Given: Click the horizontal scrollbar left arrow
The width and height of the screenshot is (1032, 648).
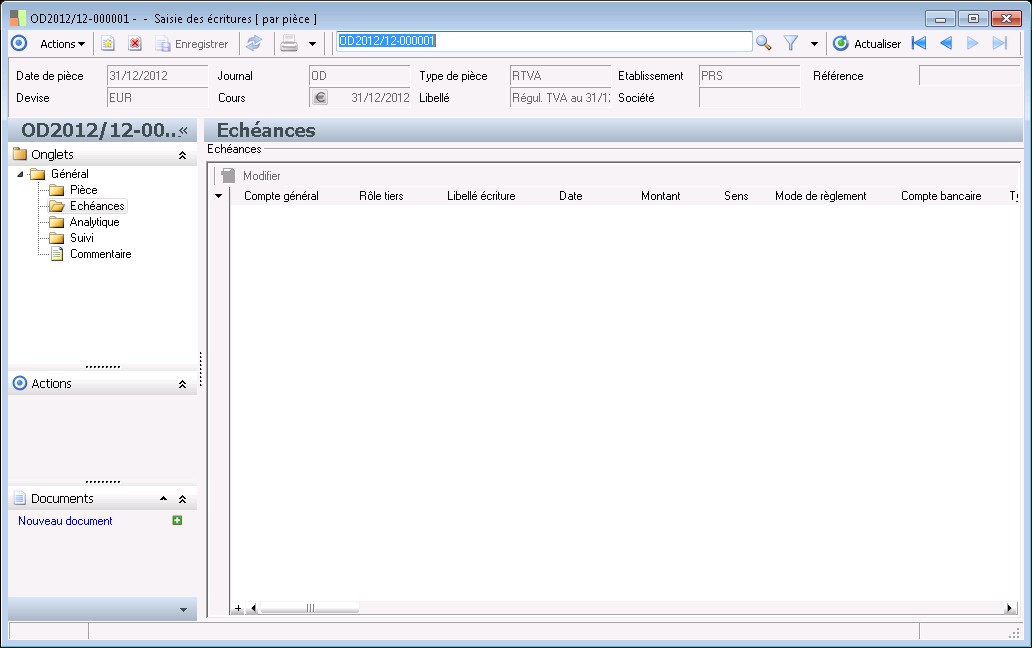Looking at the screenshot, I should 254,609.
